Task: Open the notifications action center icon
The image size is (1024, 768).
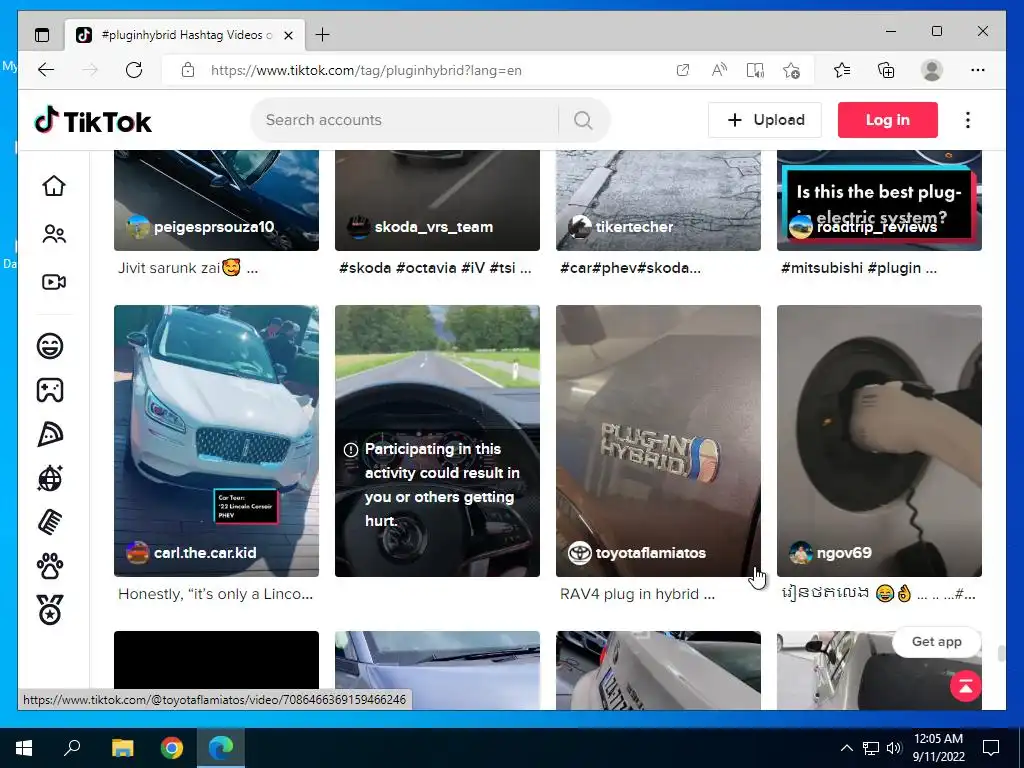Action: pyautogui.click(x=991, y=748)
